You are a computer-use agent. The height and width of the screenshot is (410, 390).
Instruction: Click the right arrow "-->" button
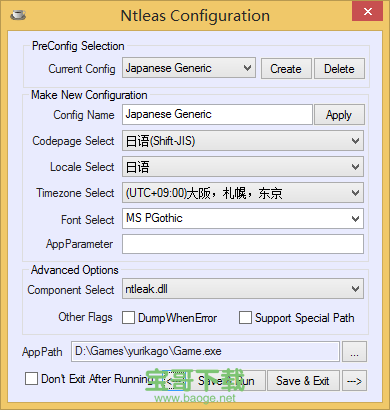(354, 381)
